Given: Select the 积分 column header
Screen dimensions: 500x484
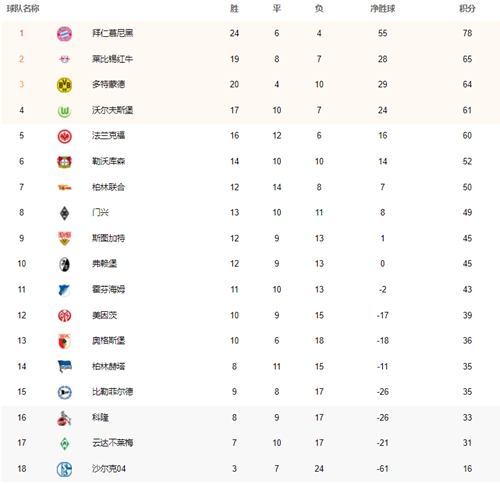Looking at the screenshot, I should click(467, 8).
